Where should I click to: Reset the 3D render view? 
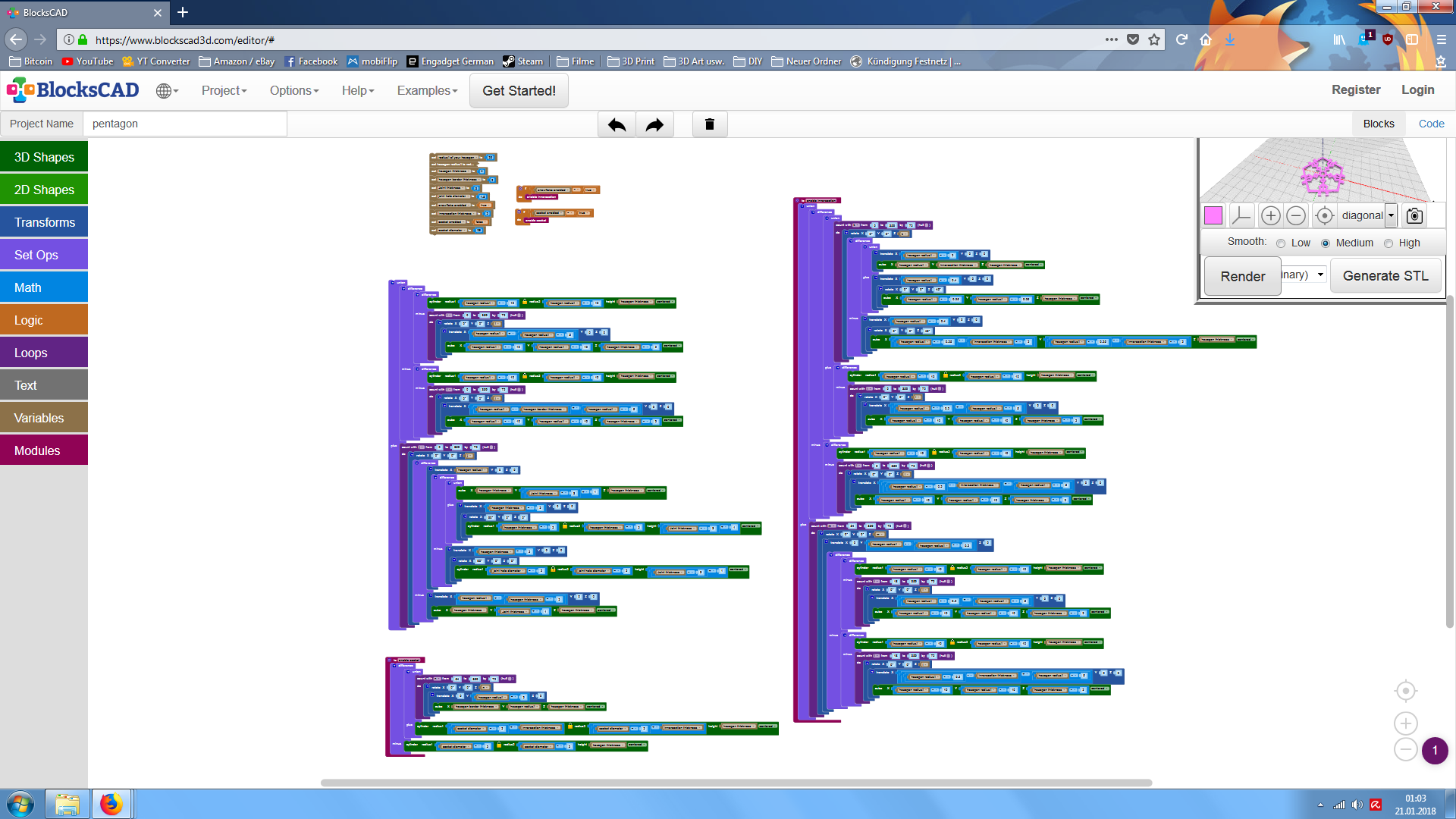(x=1324, y=215)
